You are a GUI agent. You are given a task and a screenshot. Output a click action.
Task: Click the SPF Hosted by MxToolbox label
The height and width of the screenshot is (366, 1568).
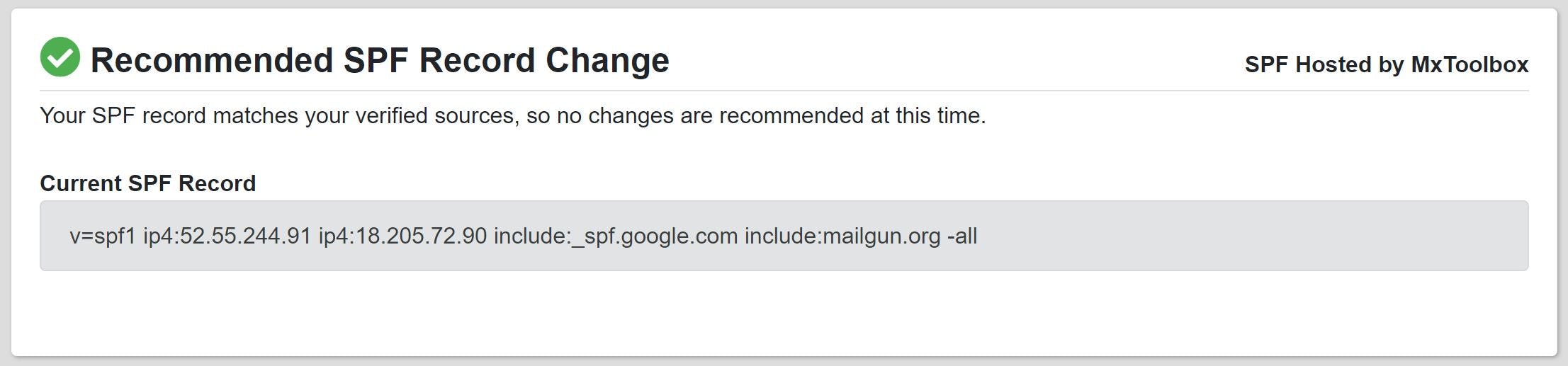point(1386,64)
